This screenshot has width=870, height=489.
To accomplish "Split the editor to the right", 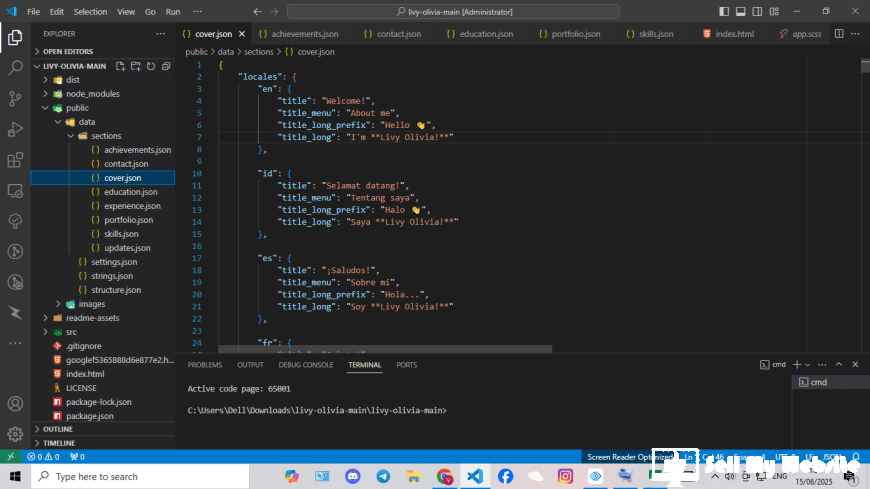I will (839, 33).
